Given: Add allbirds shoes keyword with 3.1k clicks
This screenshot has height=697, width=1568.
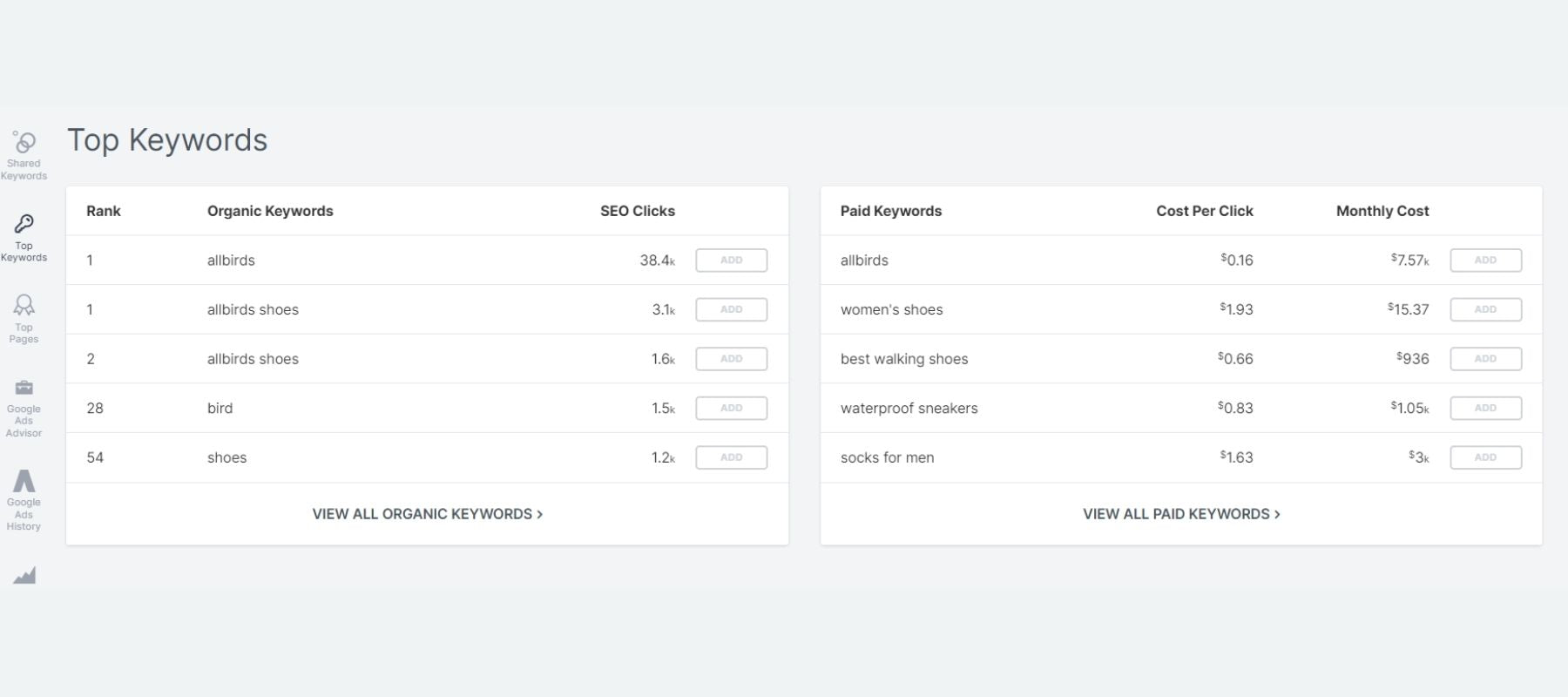Looking at the screenshot, I should pos(732,309).
